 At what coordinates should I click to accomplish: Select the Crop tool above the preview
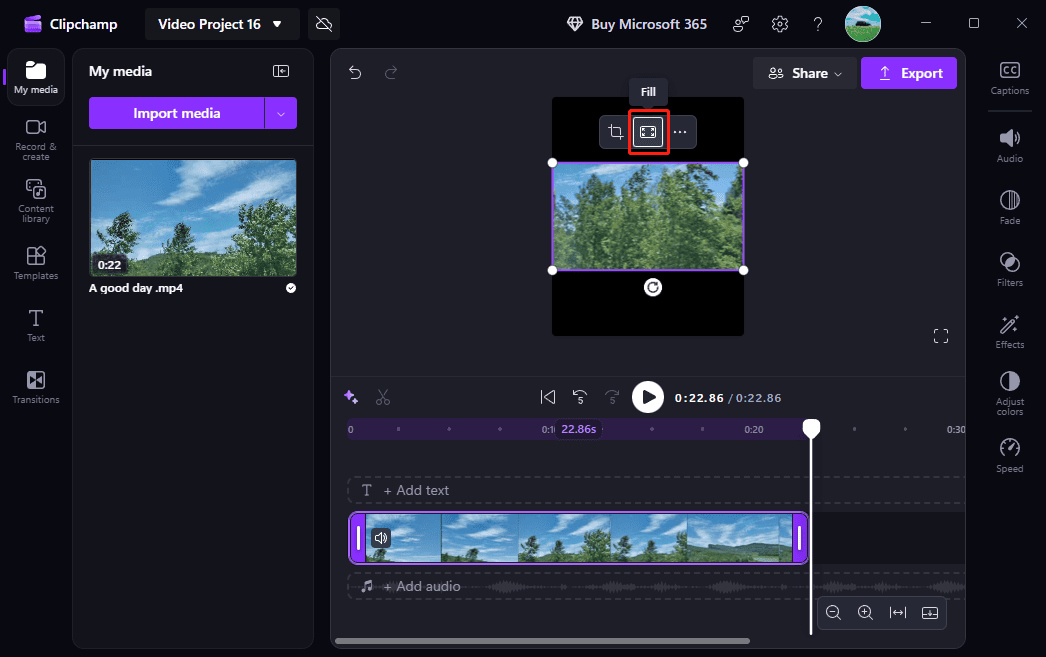coord(615,131)
